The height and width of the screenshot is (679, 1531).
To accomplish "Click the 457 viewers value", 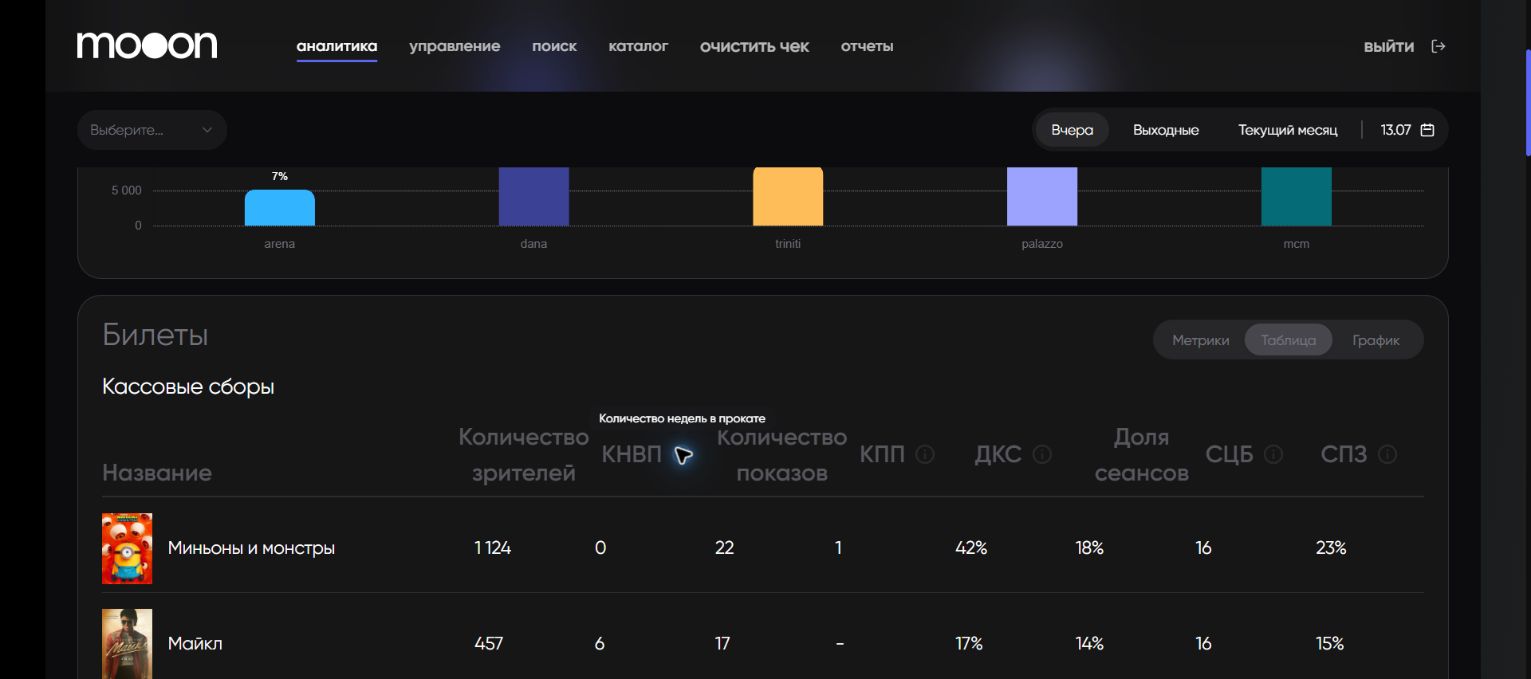I will tap(488, 644).
